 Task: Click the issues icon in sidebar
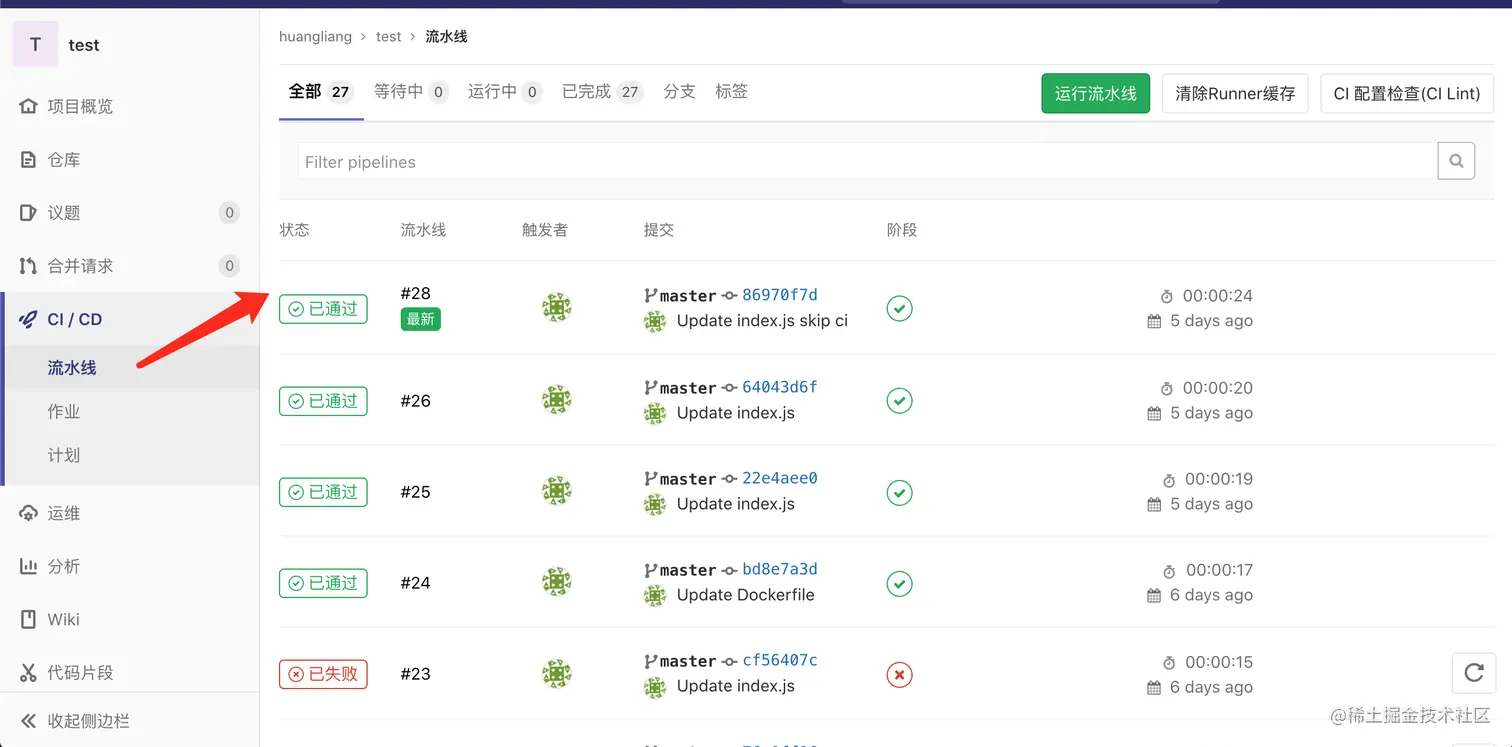[x=28, y=212]
